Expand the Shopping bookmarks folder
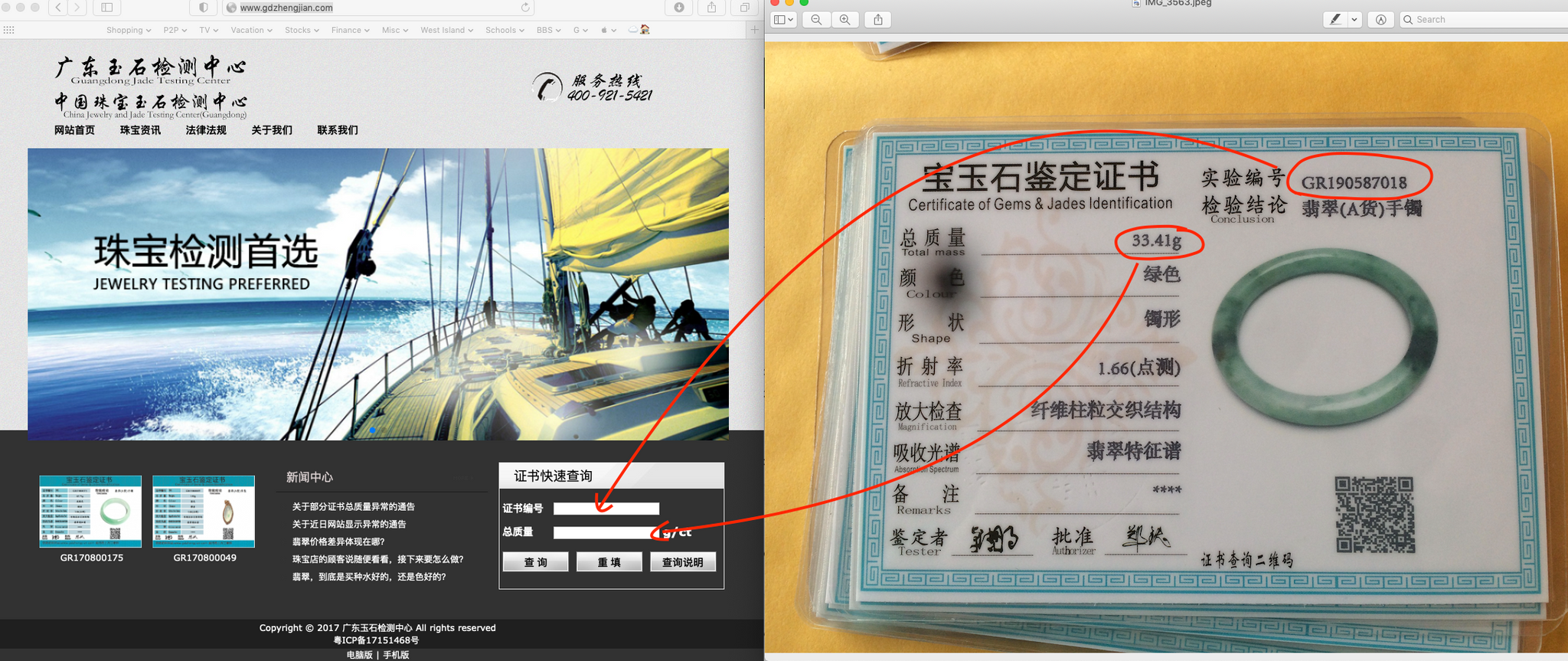This screenshot has height=661, width=1568. point(128,30)
